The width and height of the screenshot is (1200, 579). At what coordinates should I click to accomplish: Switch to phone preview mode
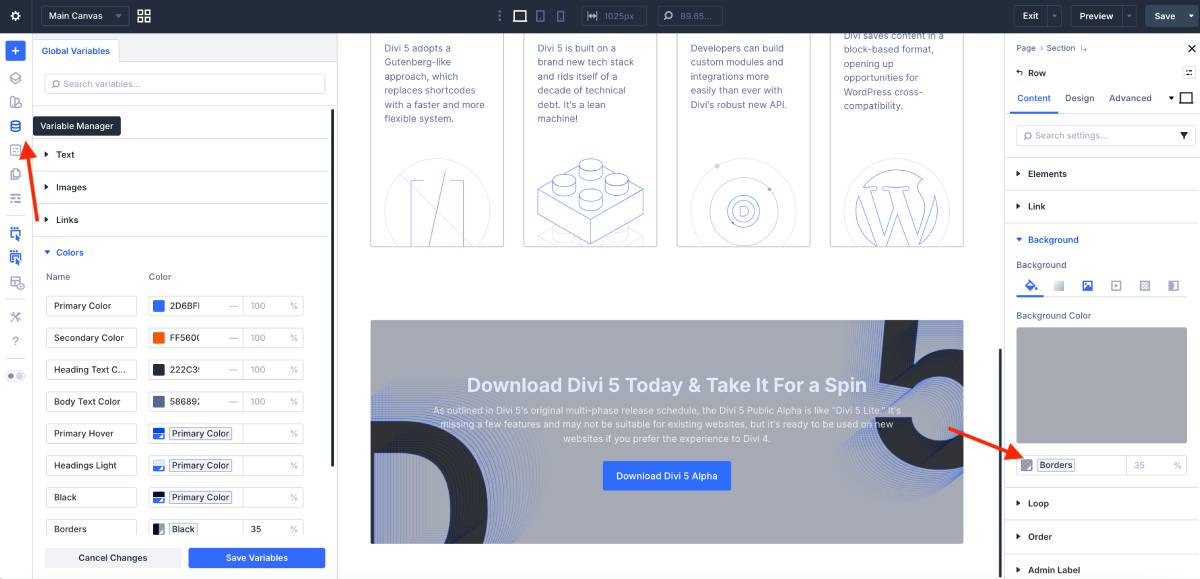pyautogui.click(x=560, y=15)
